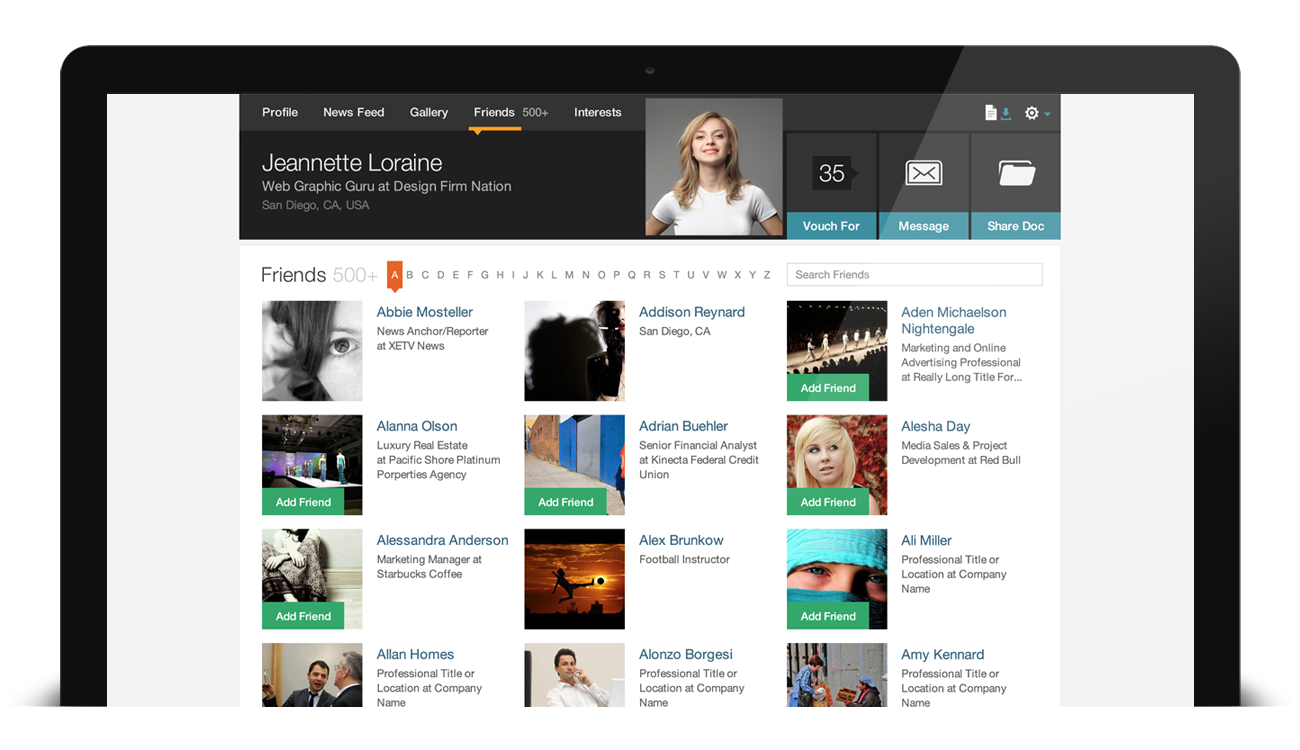Open Abbie Mosteller's profile link

click(425, 312)
